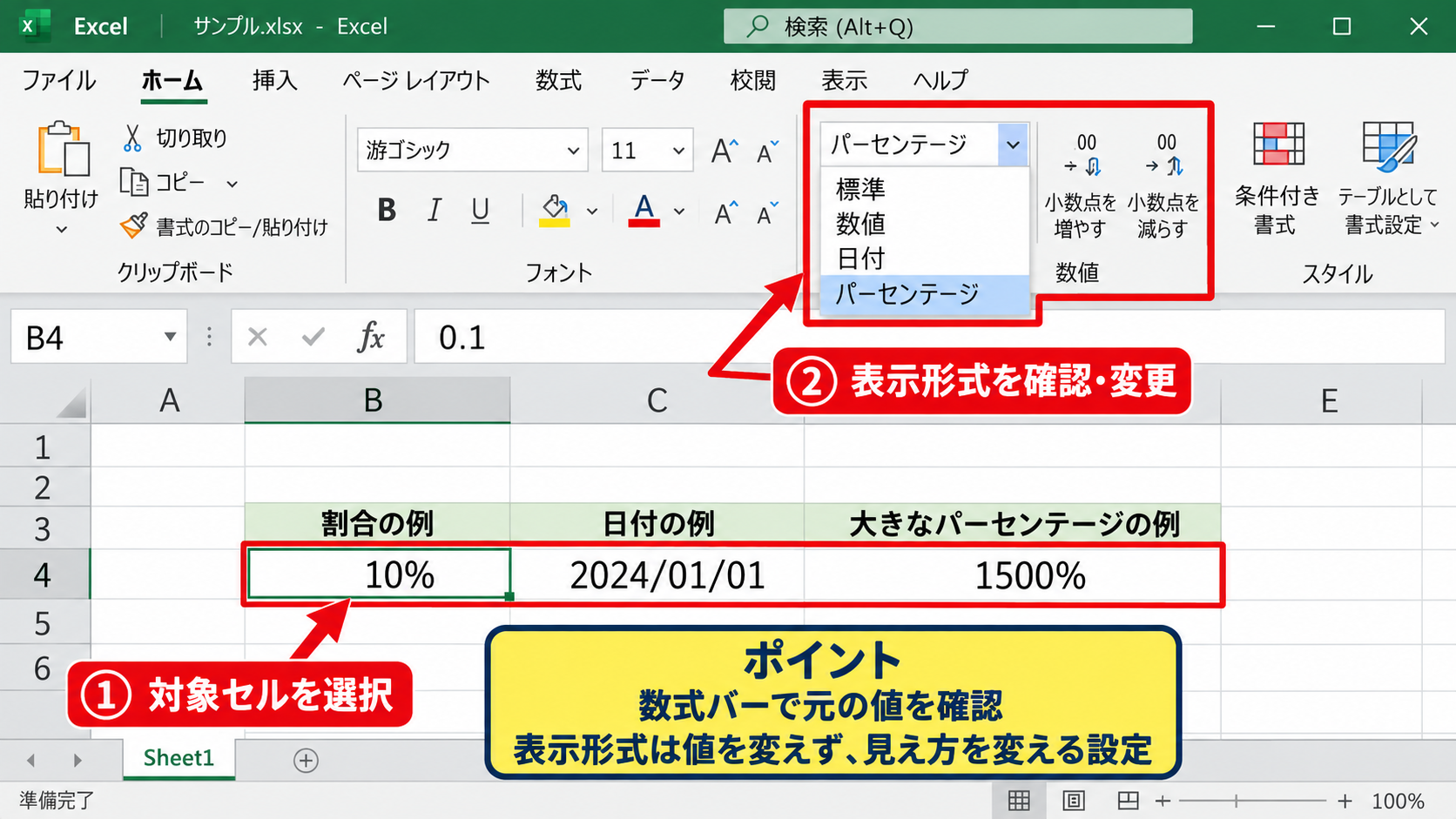
Task: Add a new sheet with plus button
Action: (306, 760)
